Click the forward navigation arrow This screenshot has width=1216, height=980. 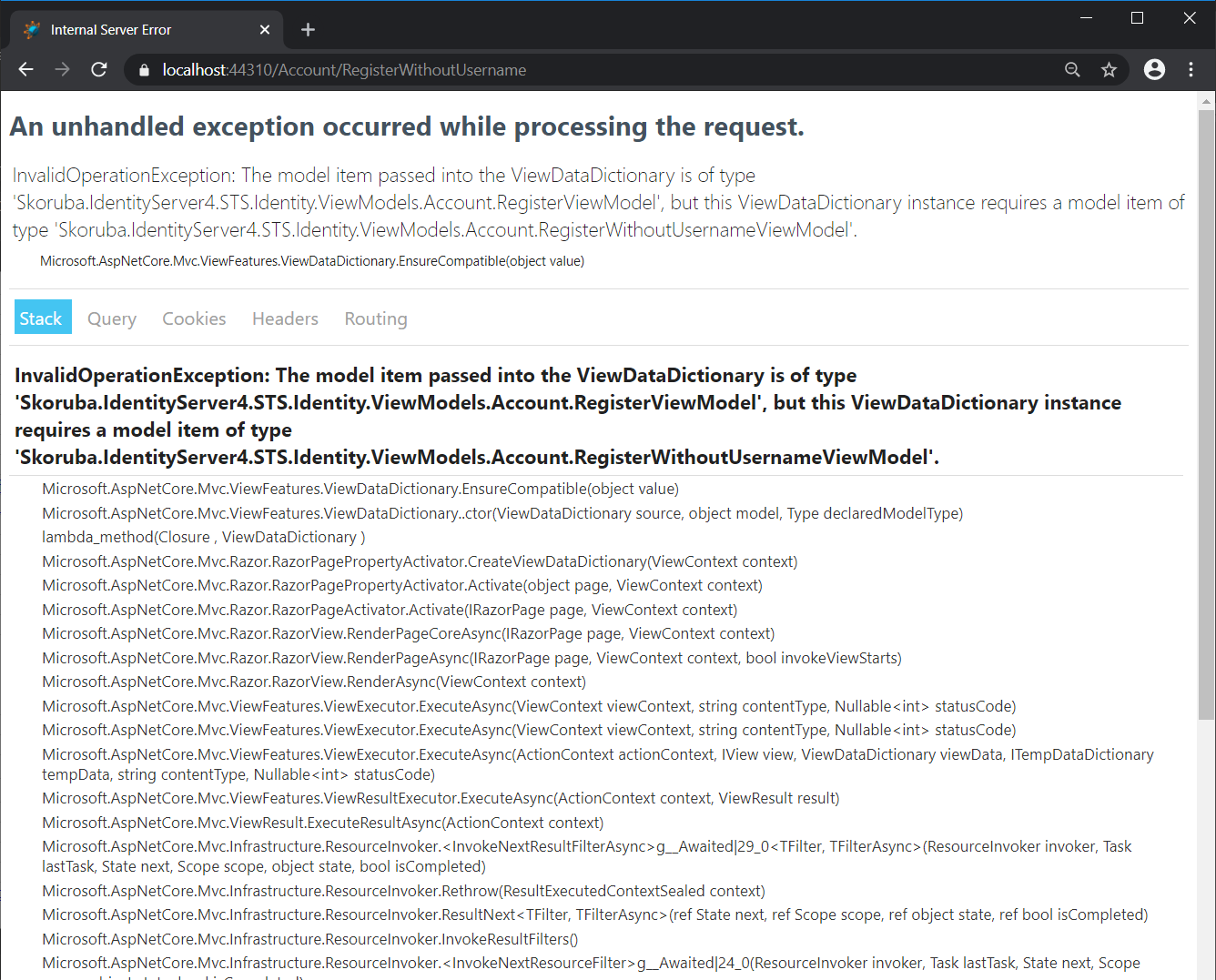[62, 69]
